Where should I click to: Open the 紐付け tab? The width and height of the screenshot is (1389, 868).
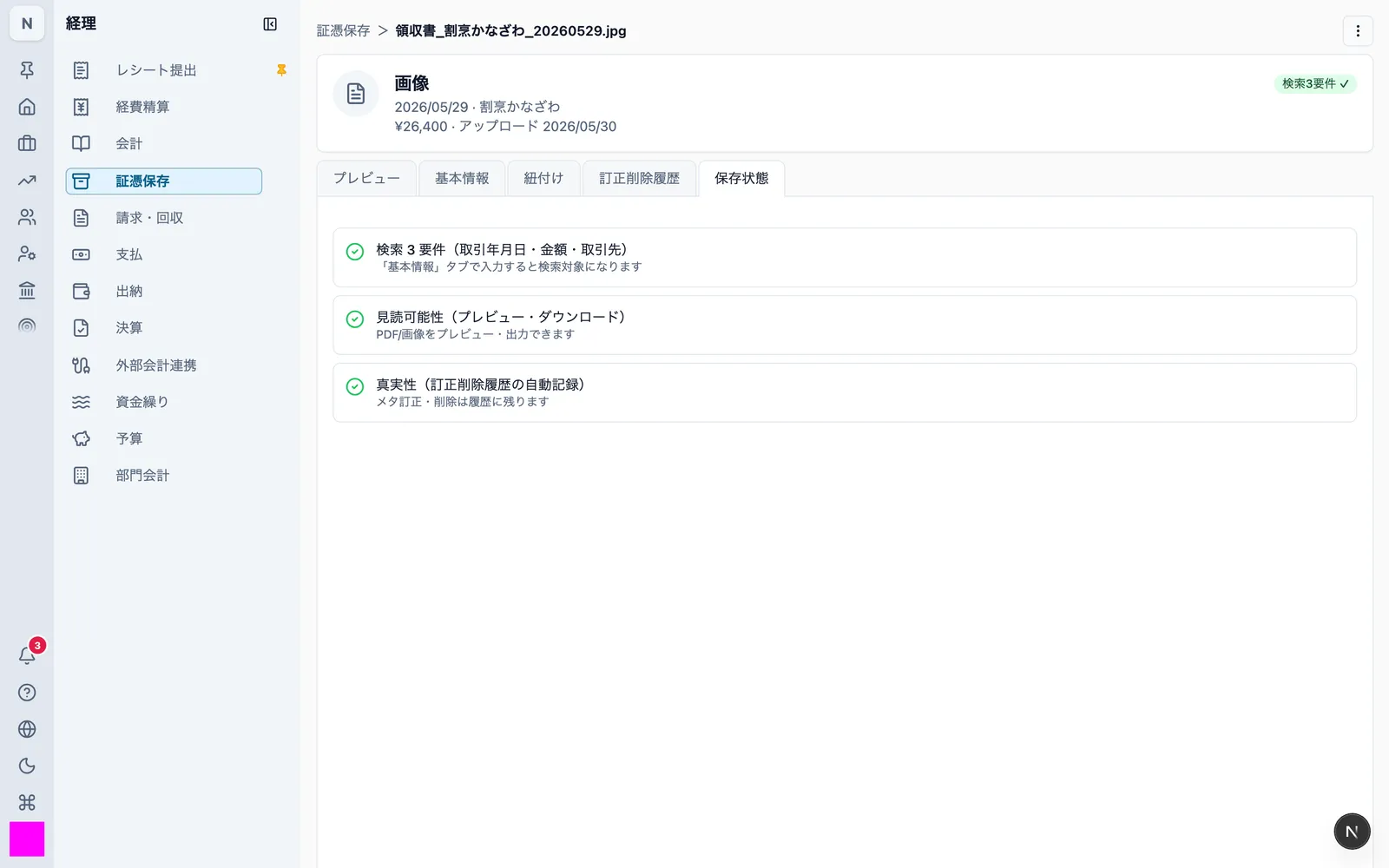[543, 178]
